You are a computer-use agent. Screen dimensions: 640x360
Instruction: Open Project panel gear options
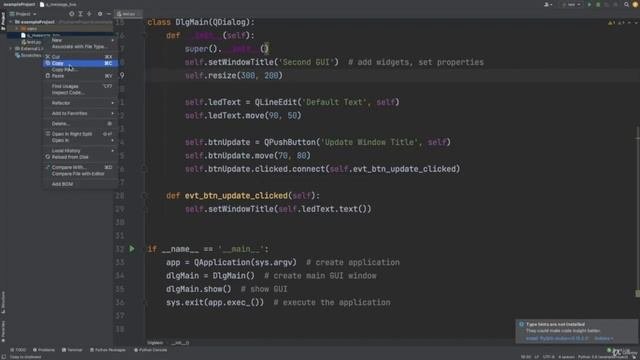click(100, 14)
